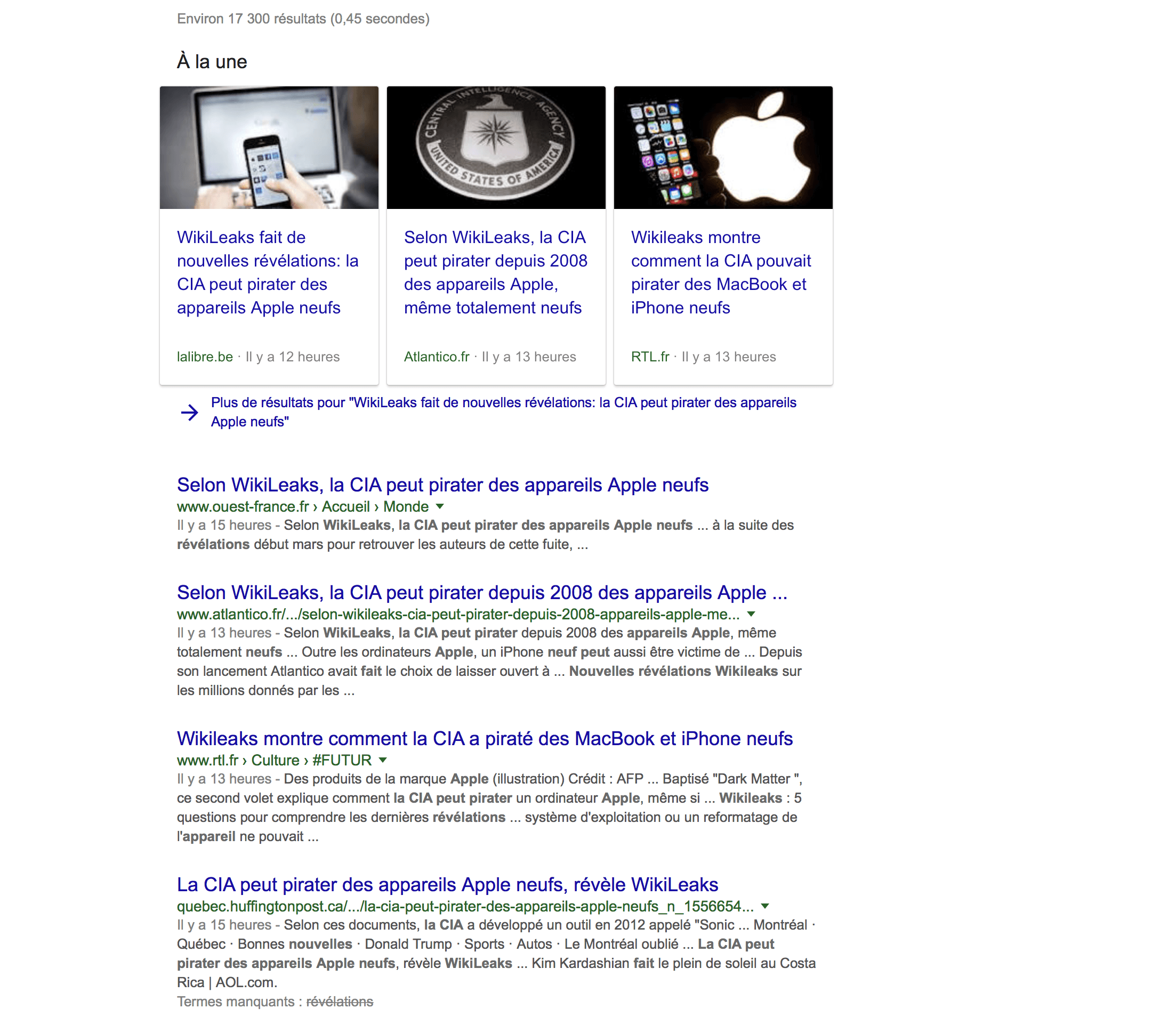Click the Atlantico.fr source label
The height and width of the screenshot is (1033, 1176).
[437, 357]
